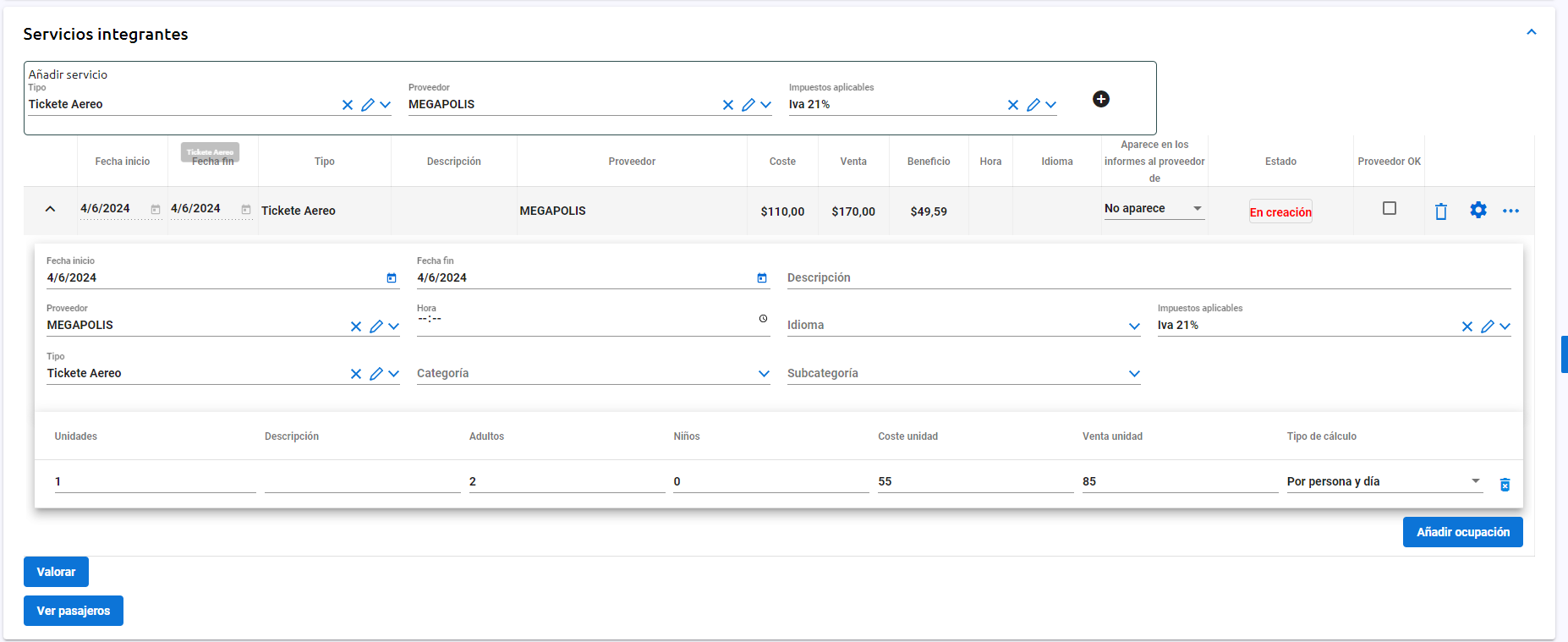Viewport: 1568px width, 642px height.
Task: Collapse the Tickete Aereo service row
Action: 50,209
